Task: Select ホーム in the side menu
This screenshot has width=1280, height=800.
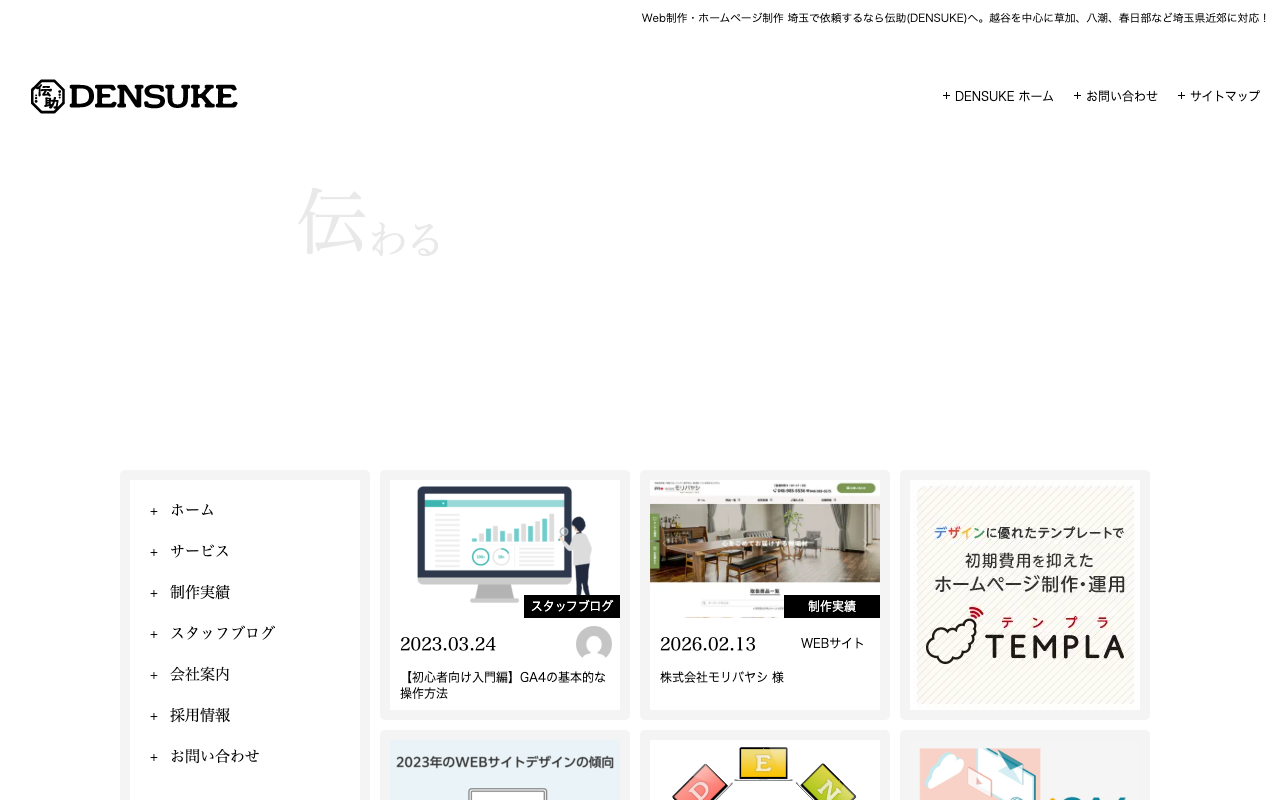Action: click(192, 510)
